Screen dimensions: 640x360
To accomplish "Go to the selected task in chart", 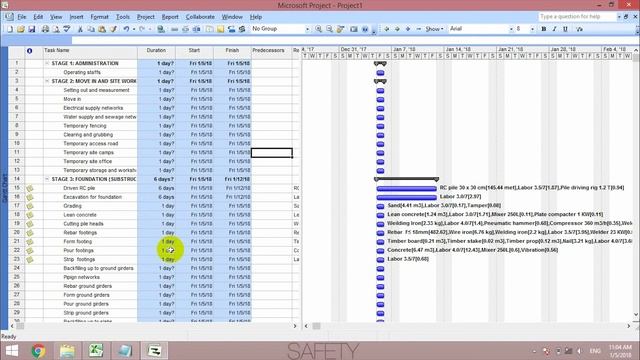I will pyautogui.click(x=340, y=29).
